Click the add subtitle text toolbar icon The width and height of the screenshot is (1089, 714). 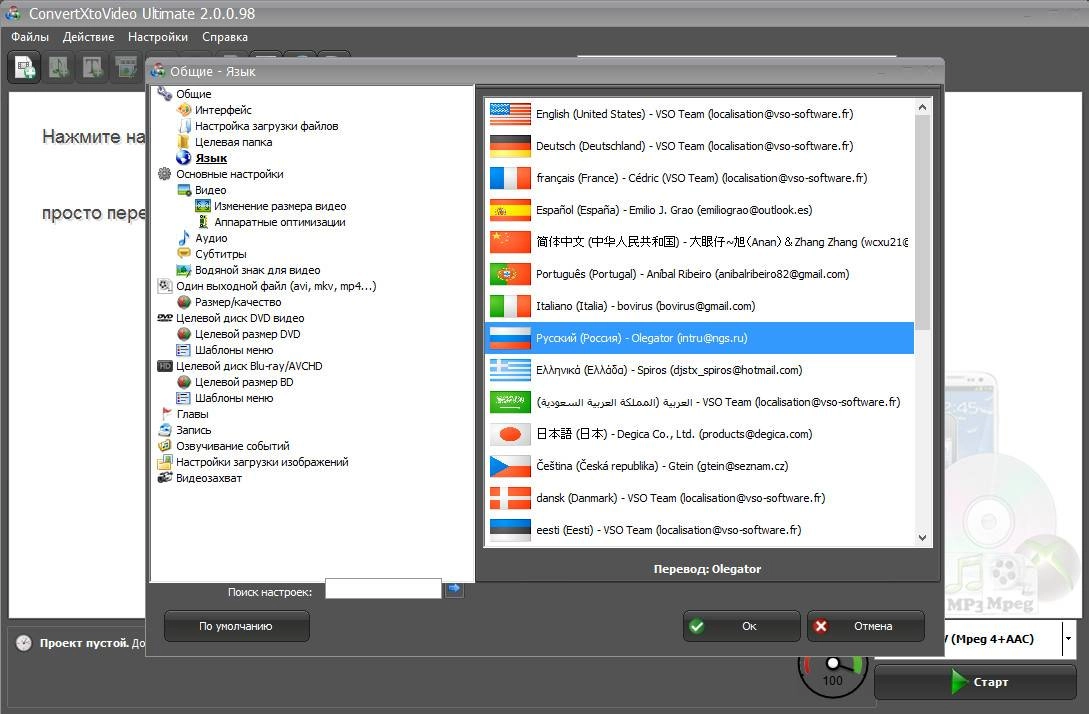(92, 68)
